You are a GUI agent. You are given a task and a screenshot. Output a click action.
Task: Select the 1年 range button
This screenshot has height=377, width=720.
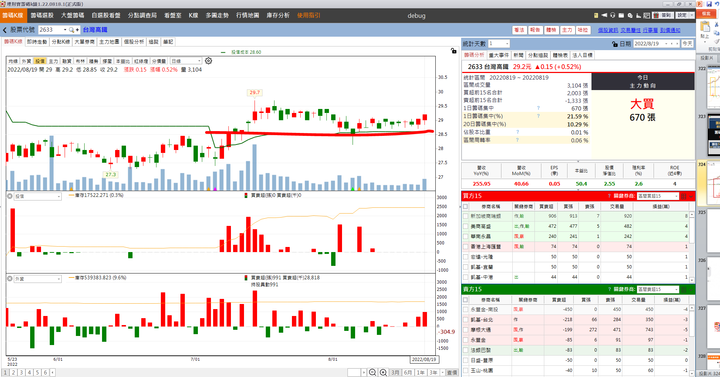click(421, 372)
